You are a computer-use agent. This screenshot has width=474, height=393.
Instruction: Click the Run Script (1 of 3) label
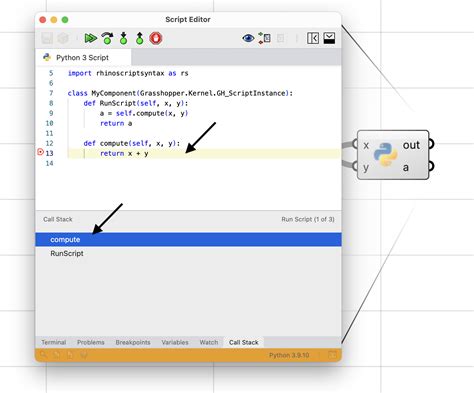tap(308, 219)
